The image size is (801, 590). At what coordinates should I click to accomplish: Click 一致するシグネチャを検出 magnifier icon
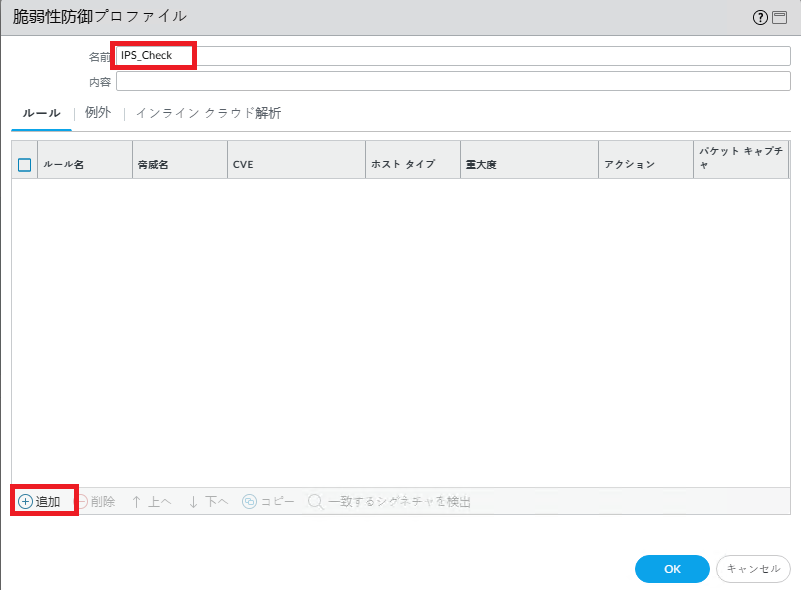(316, 501)
